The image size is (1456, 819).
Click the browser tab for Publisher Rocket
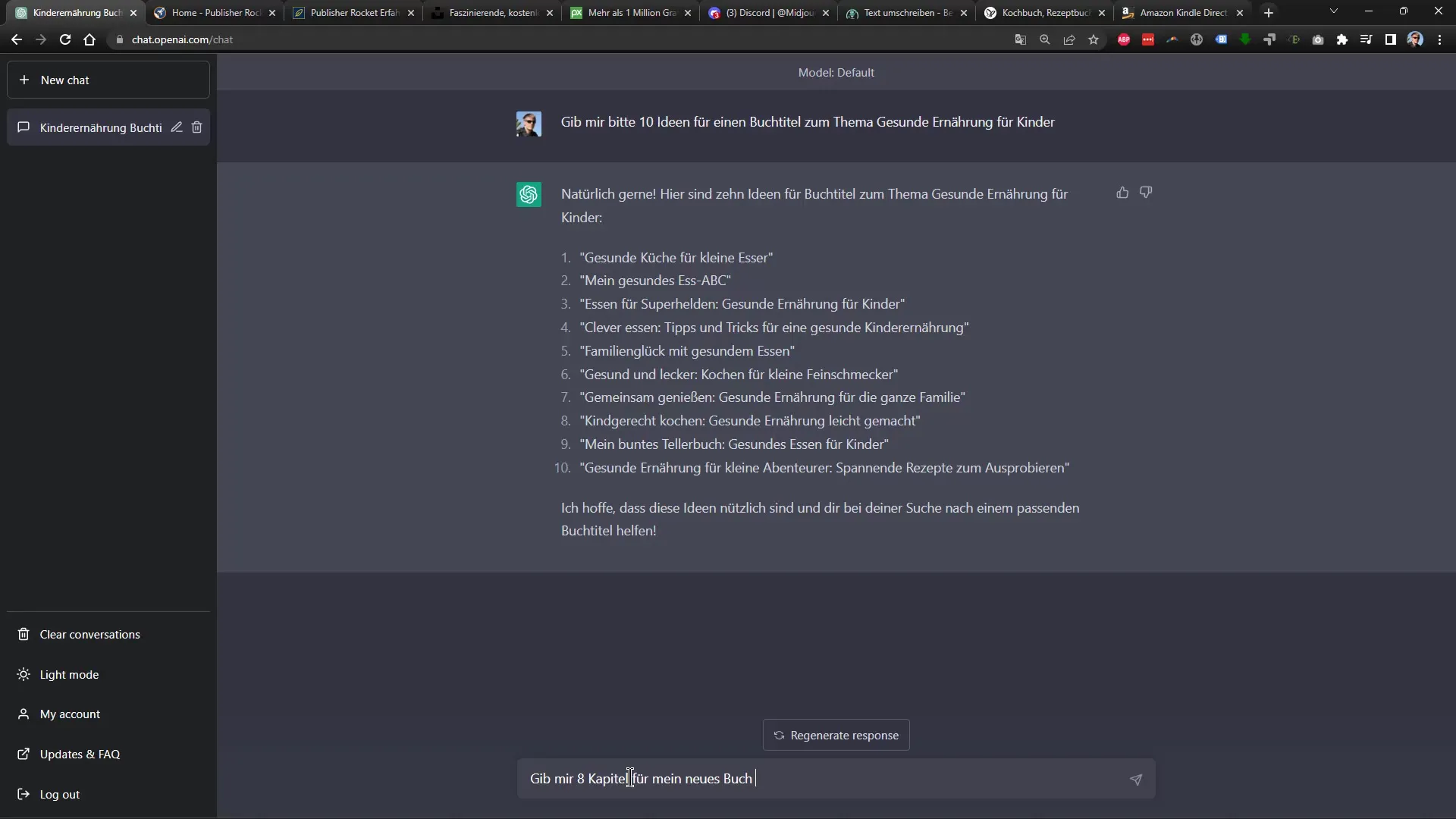216,13
